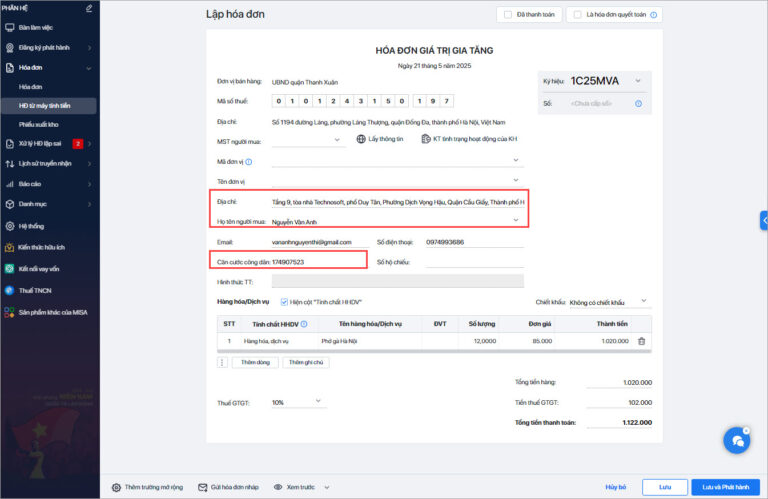Click the buyer Địa chỉ field
The height and width of the screenshot is (499, 768).
click(x=398, y=202)
